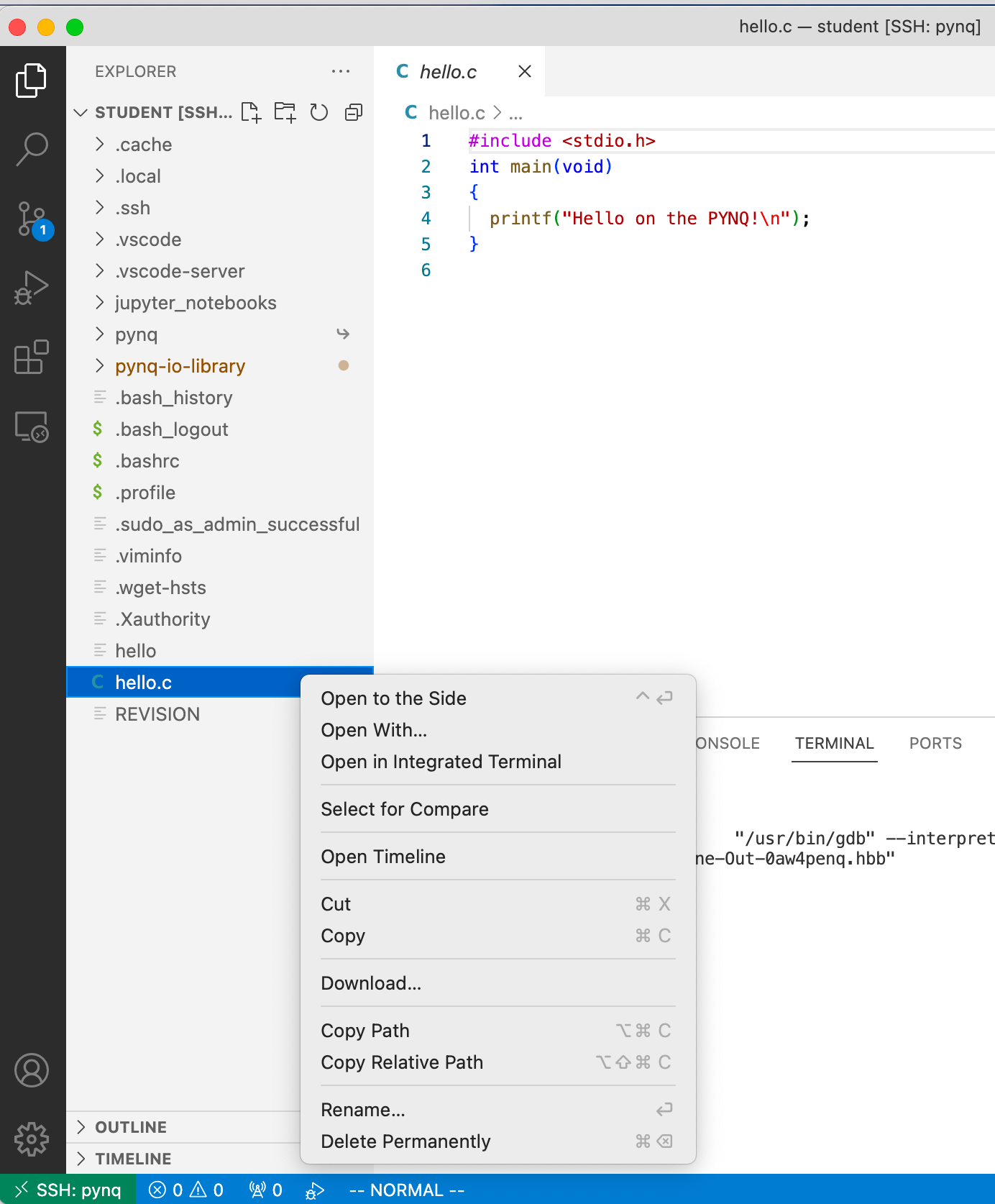The height and width of the screenshot is (1204, 995).
Task: Click the New Folder icon in Explorer
Action: click(x=285, y=112)
